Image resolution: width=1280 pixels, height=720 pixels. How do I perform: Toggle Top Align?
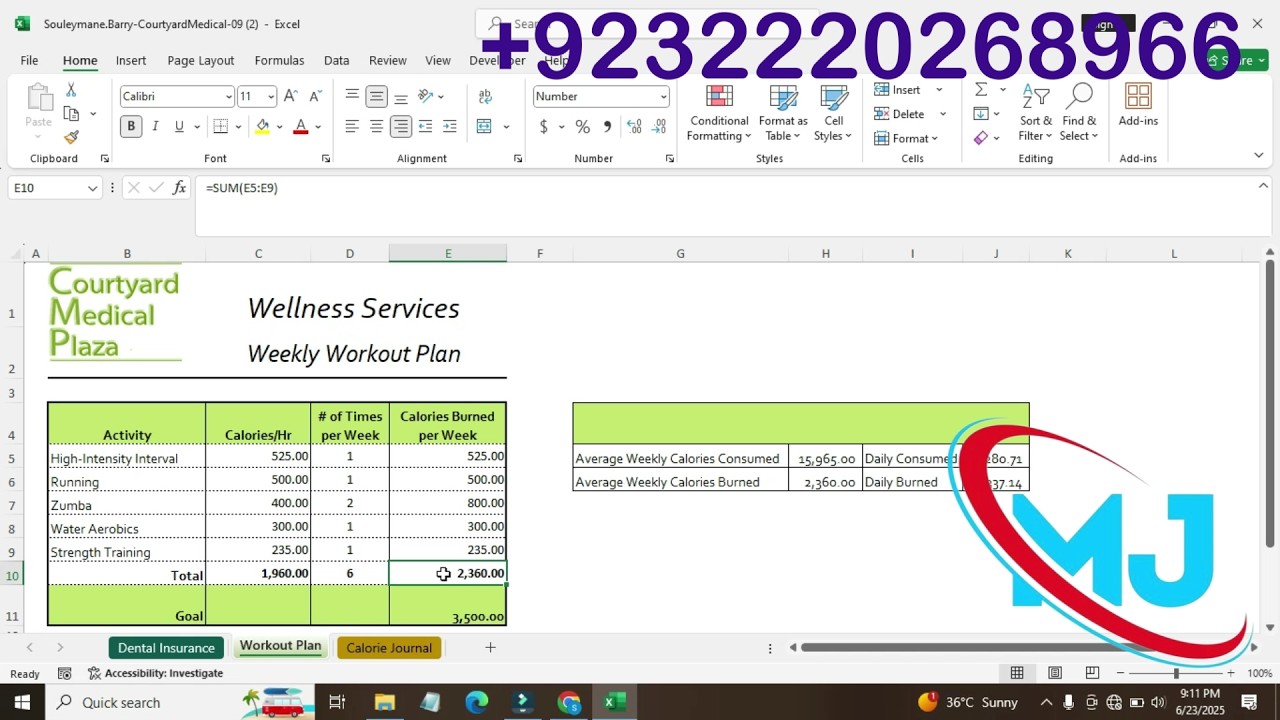tap(352, 96)
